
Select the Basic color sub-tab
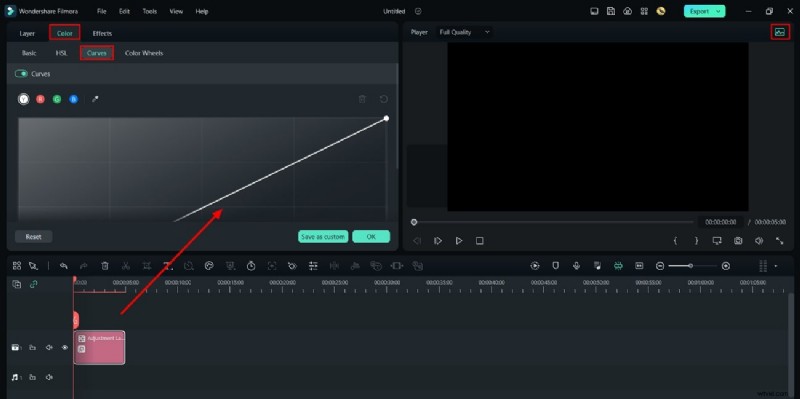click(29, 53)
